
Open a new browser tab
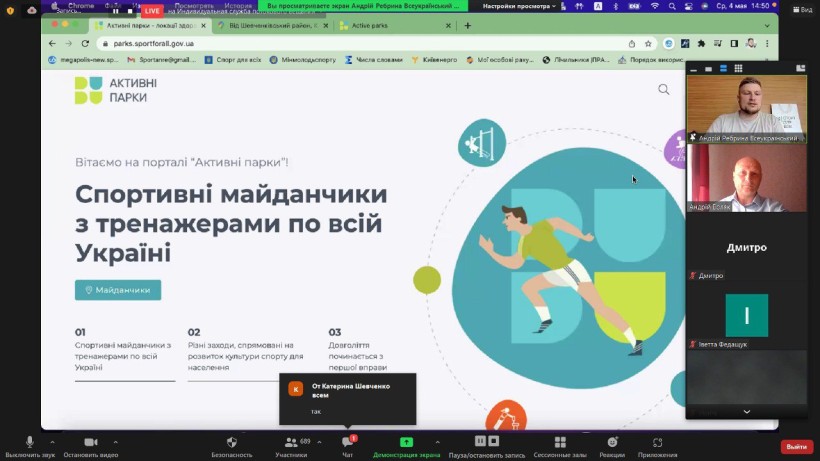pyautogui.click(x=468, y=25)
